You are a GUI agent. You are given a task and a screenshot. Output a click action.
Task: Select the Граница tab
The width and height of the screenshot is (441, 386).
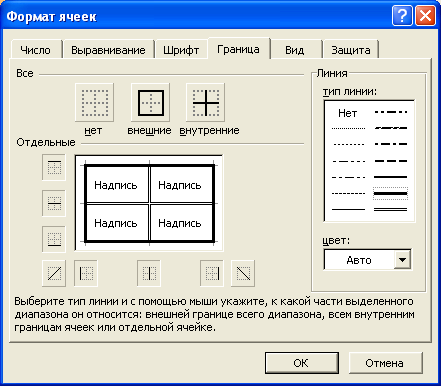click(x=238, y=49)
